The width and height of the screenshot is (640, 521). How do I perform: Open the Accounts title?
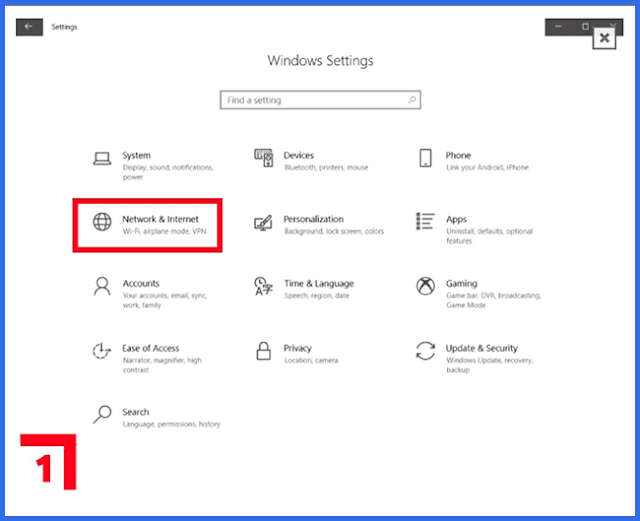click(x=141, y=283)
